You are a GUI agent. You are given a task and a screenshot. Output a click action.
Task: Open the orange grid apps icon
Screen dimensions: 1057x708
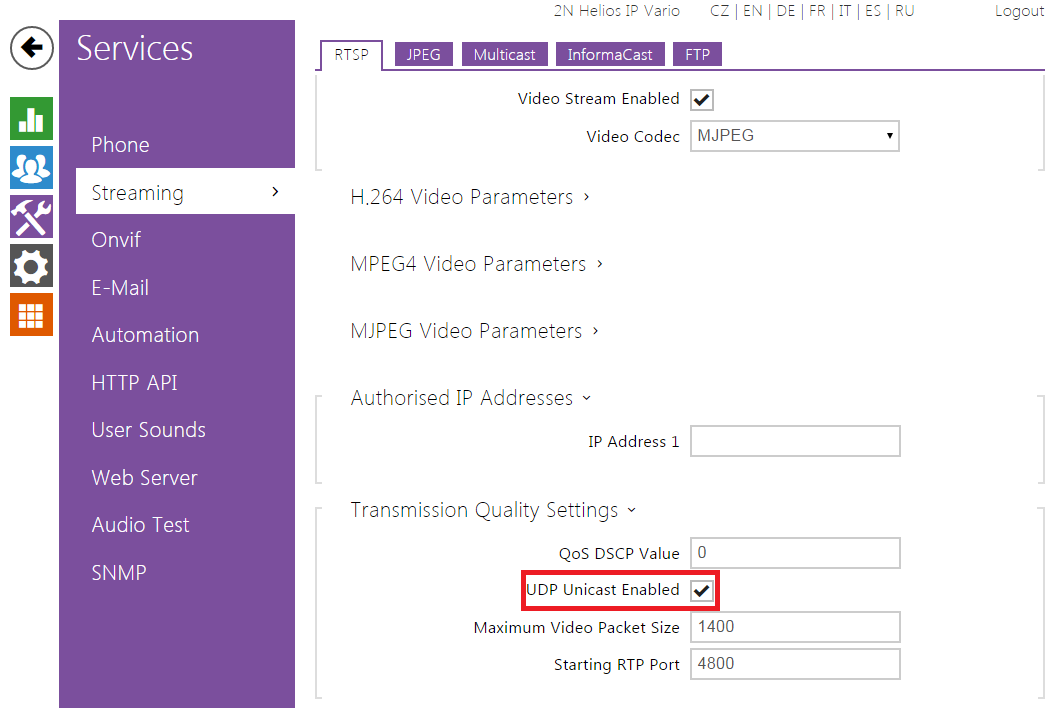[x=32, y=315]
